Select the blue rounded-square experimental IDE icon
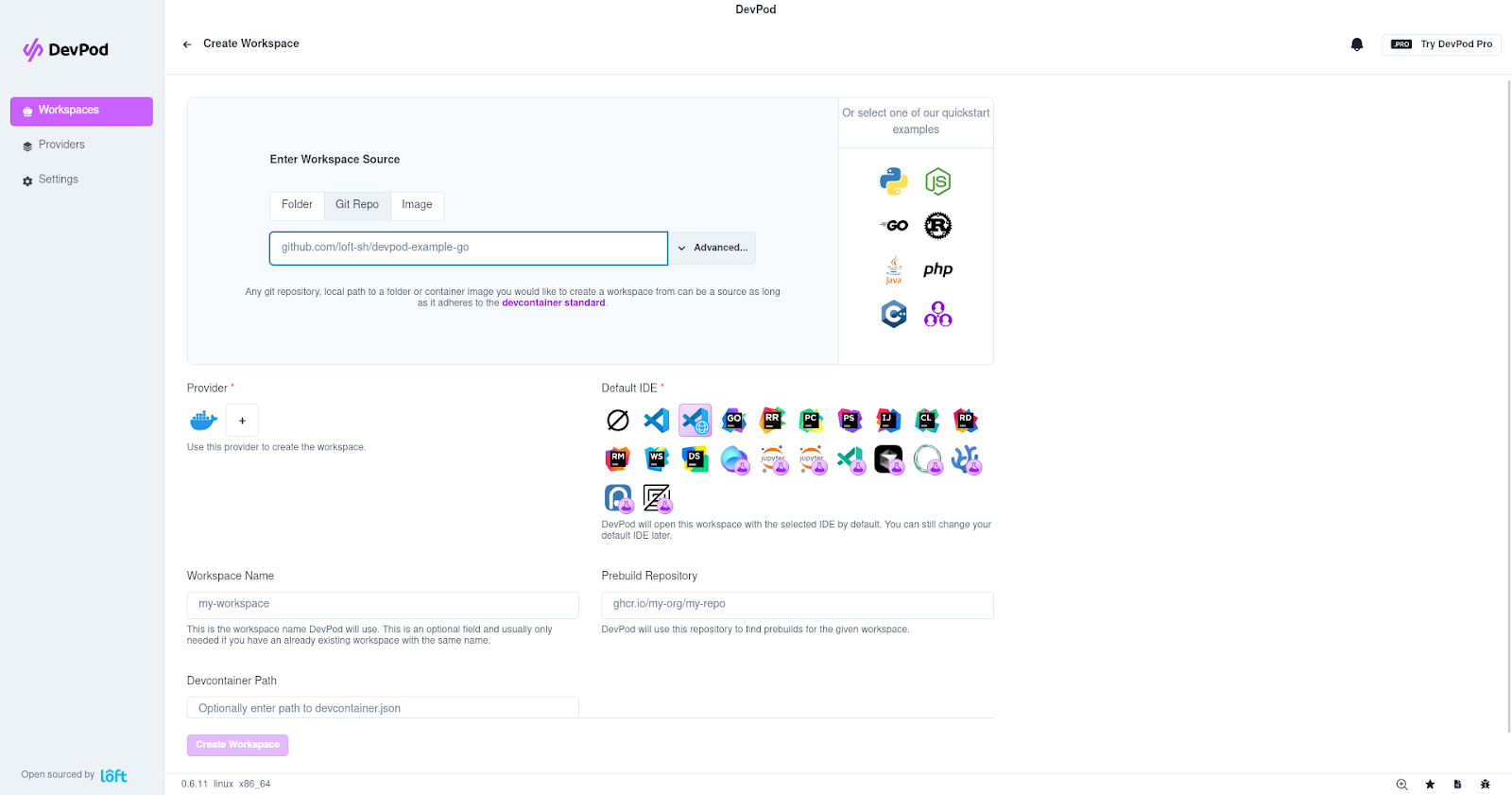The image size is (1512, 795). [618, 497]
